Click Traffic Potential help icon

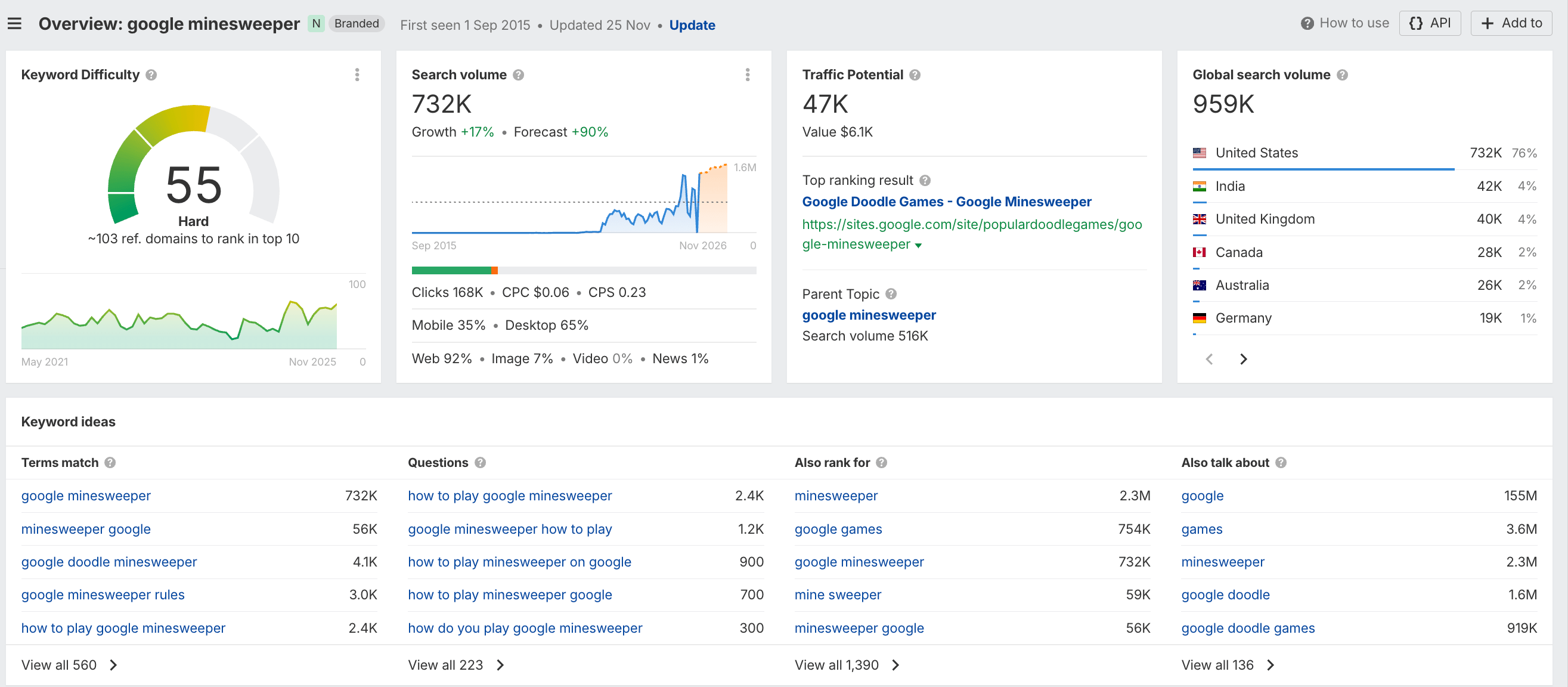click(x=915, y=75)
